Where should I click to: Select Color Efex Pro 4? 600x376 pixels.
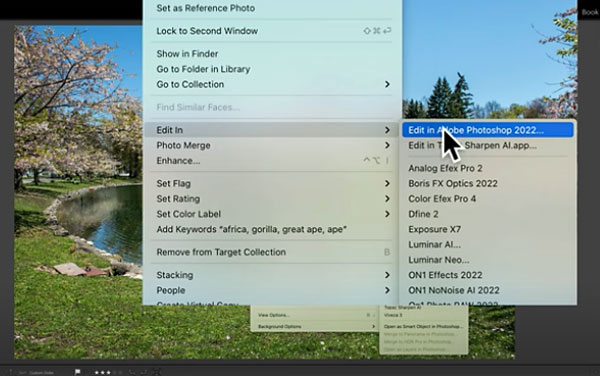tap(488, 199)
